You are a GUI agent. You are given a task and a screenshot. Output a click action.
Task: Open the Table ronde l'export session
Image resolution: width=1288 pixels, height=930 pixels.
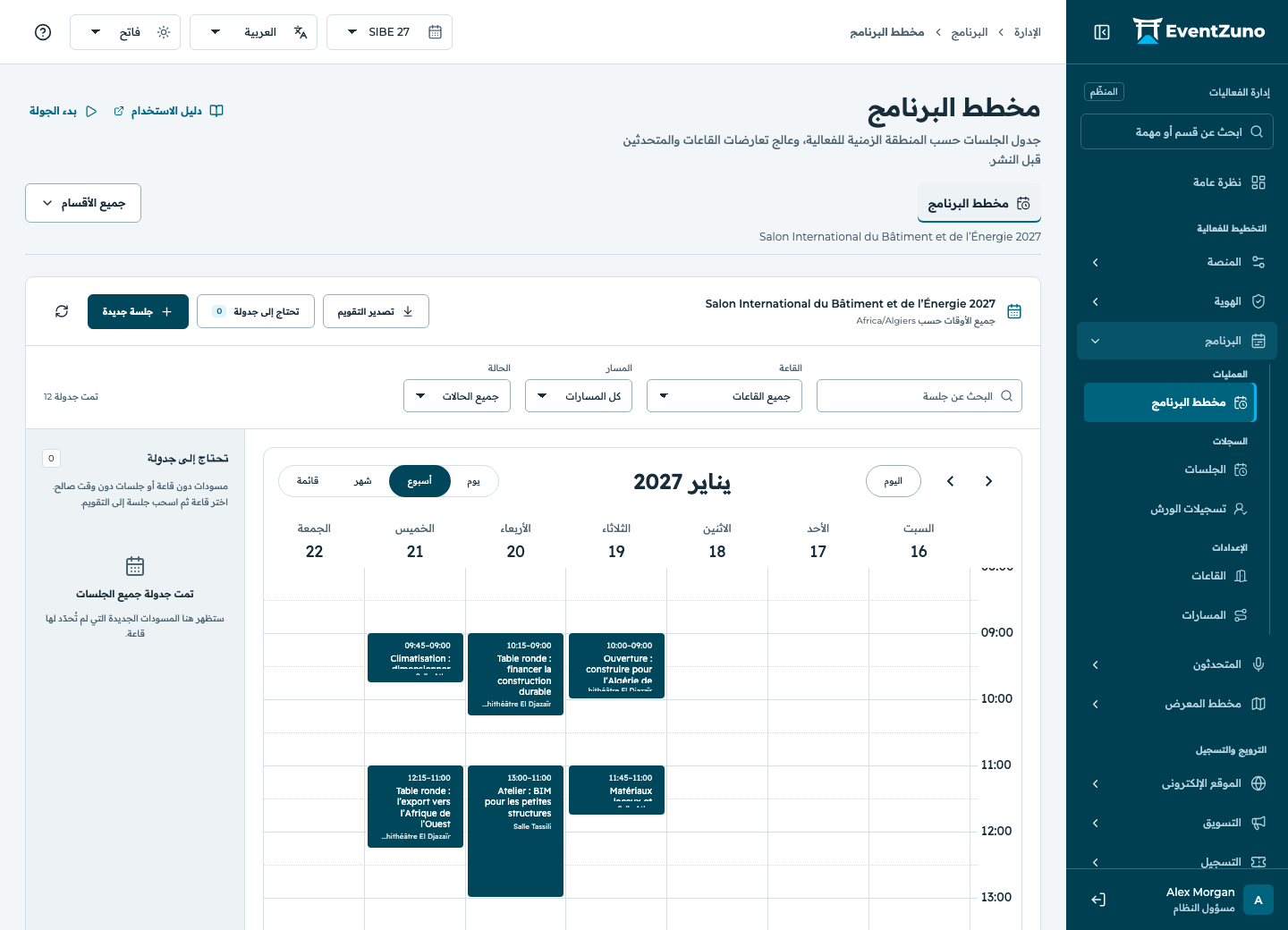pyautogui.click(x=415, y=806)
